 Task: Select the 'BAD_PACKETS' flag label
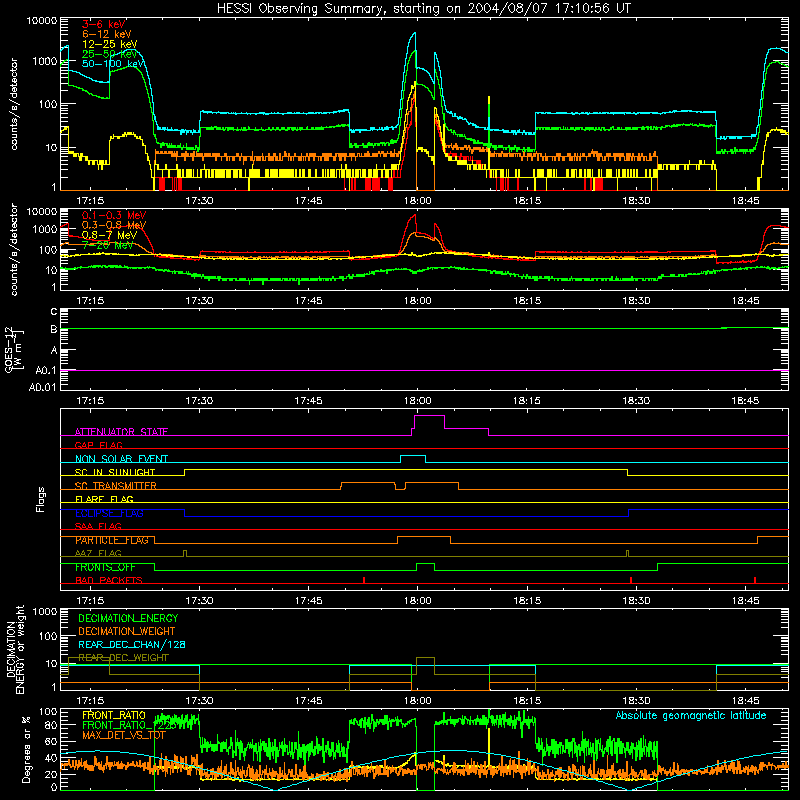[109, 580]
